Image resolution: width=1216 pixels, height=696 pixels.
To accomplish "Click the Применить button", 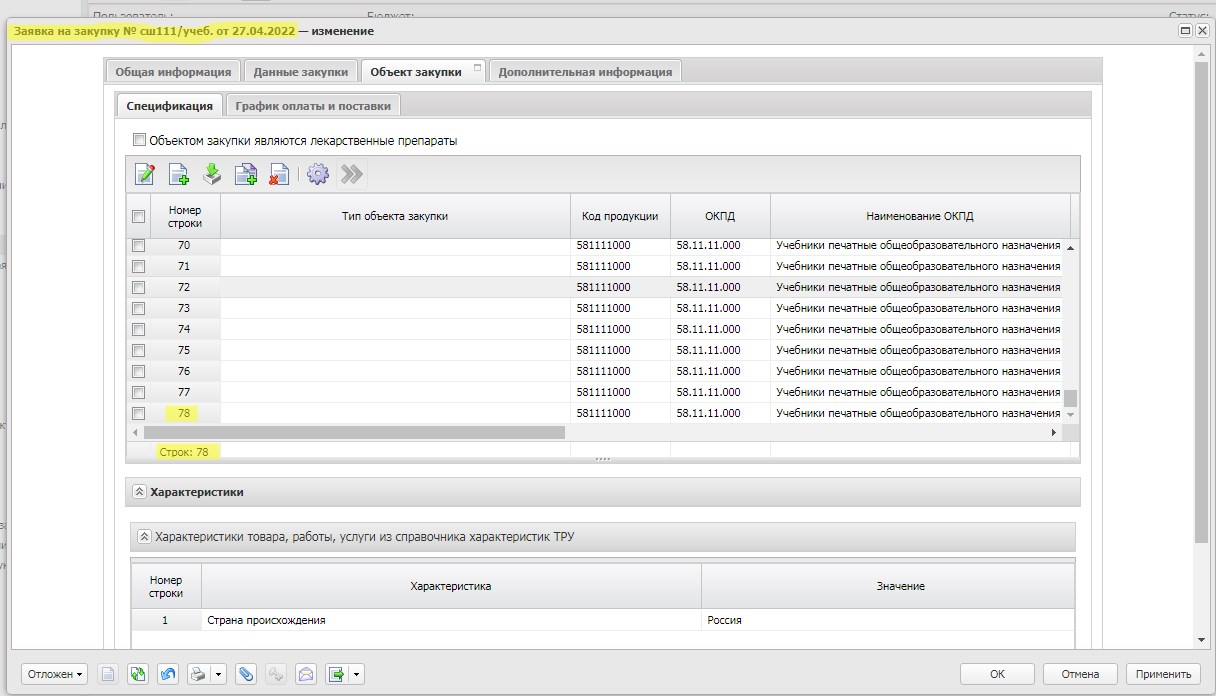I will point(1162,674).
